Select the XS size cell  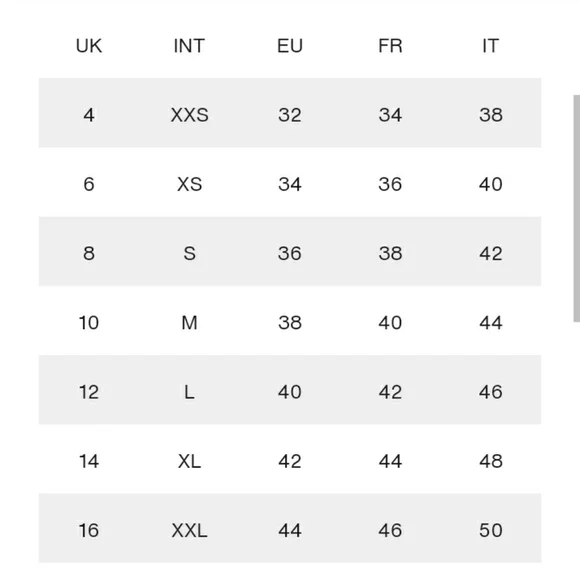tap(189, 184)
